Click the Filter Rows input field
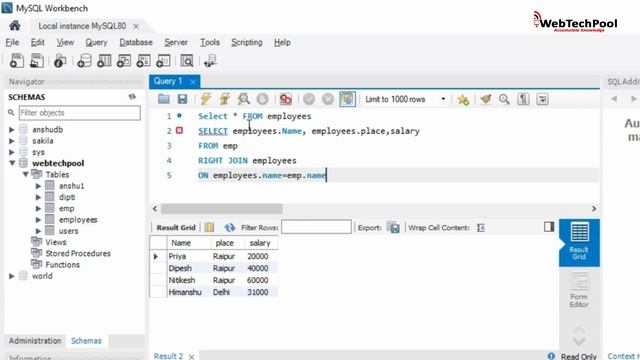This screenshot has width=640, height=360. point(316,227)
